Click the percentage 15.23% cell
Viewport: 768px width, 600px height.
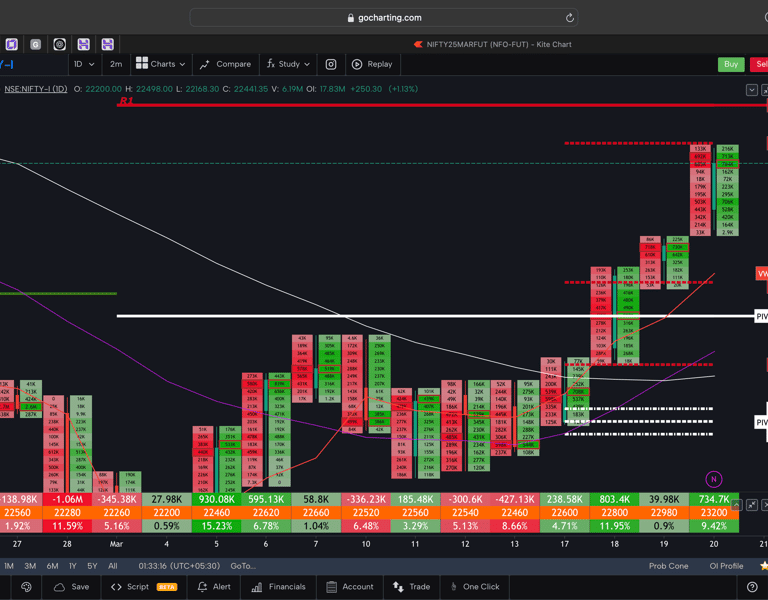coord(216,526)
